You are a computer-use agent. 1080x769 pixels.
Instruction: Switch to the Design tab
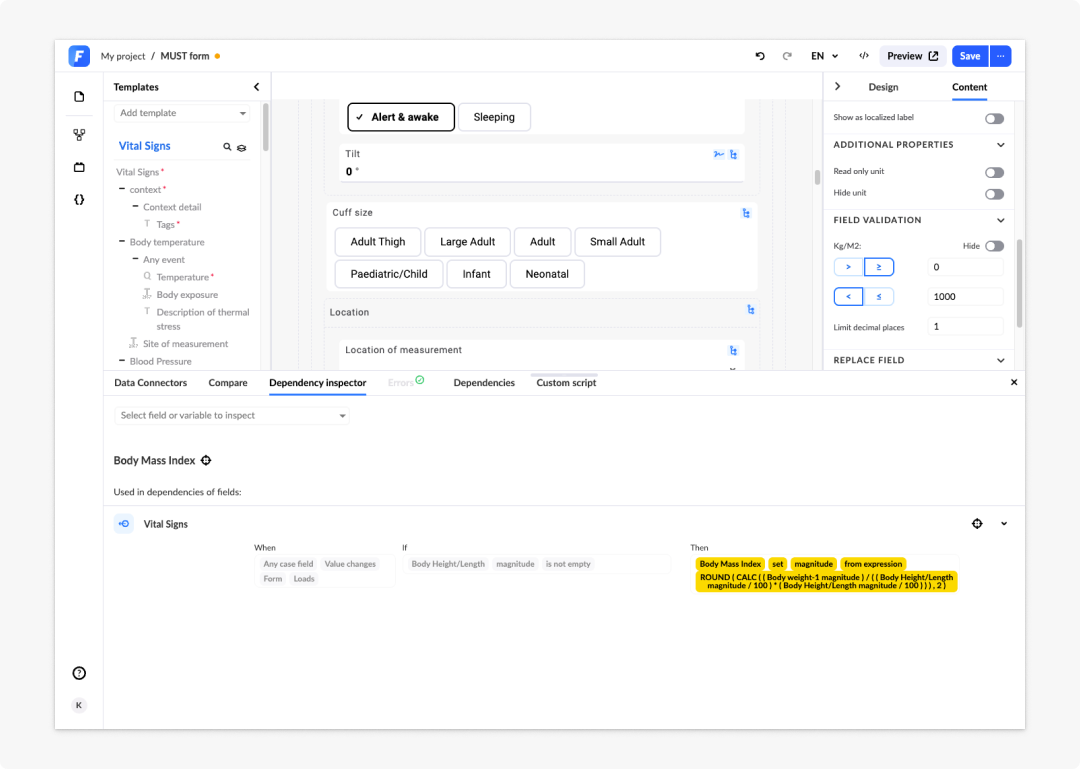(x=883, y=87)
